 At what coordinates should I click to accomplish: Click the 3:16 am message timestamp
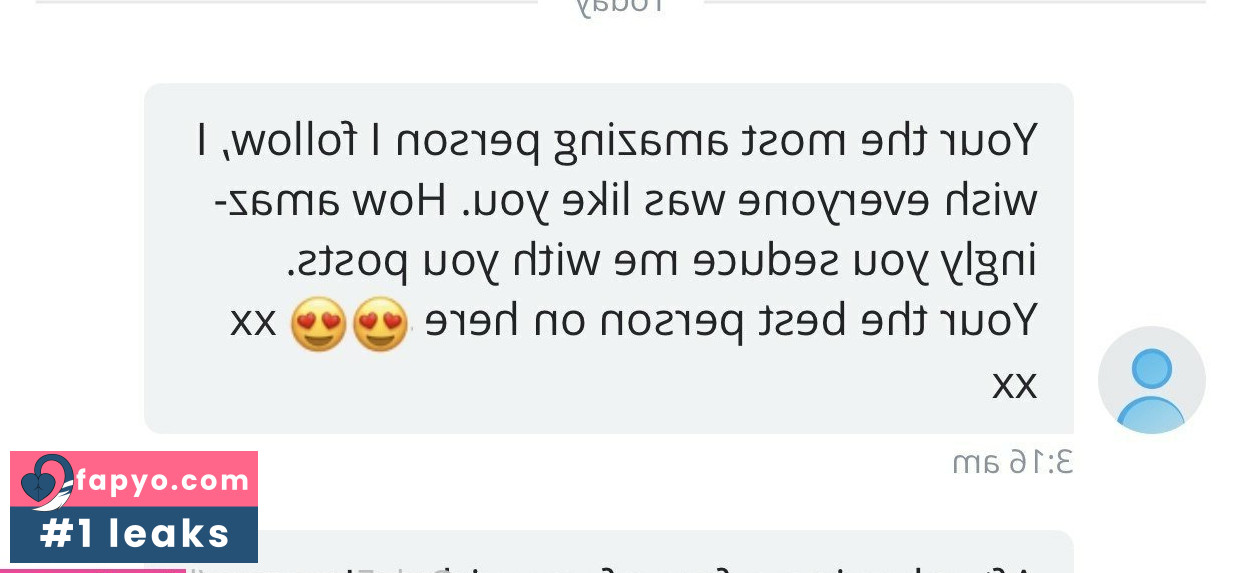pos(1012,462)
